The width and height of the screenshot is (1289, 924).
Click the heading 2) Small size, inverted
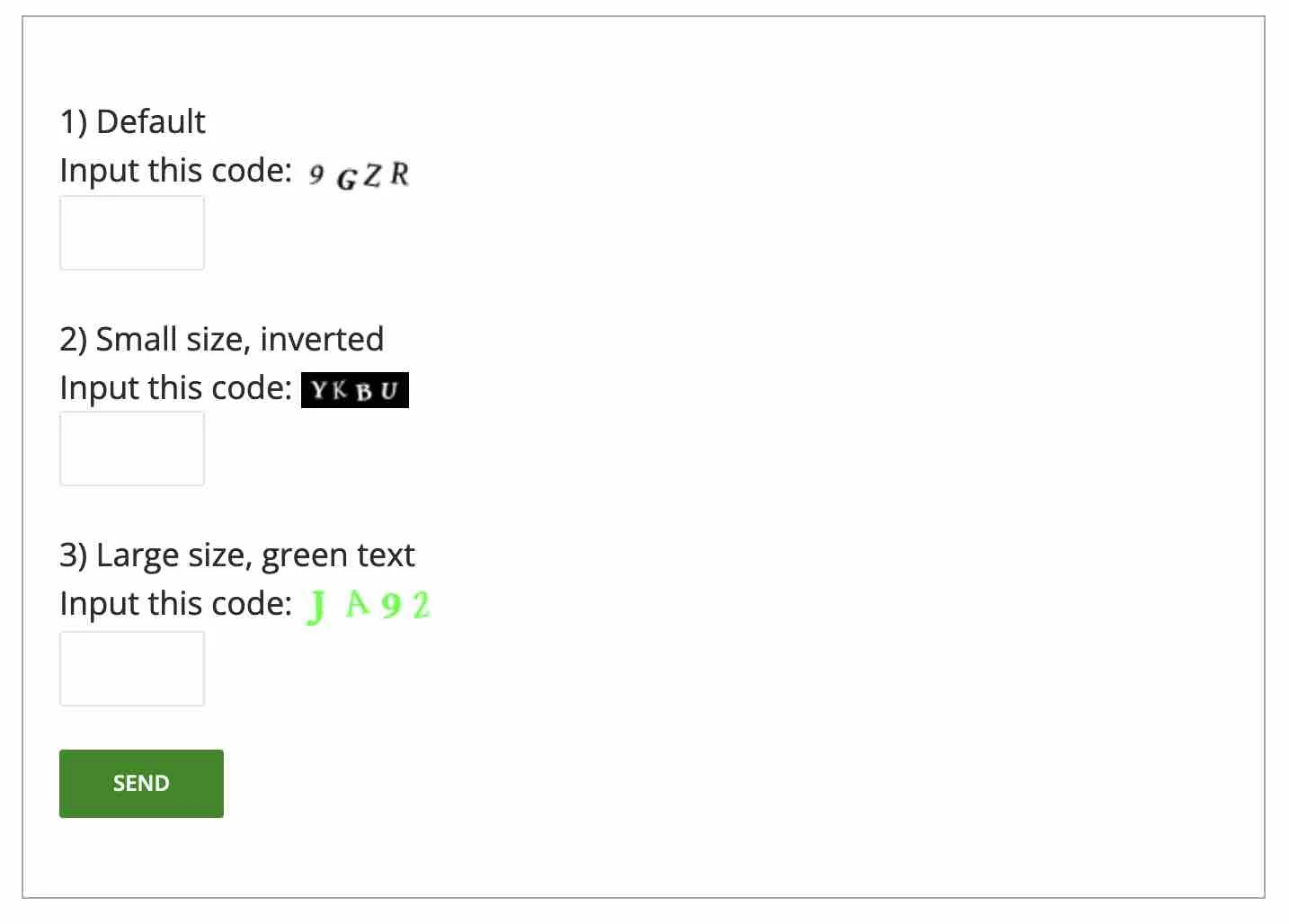tap(221, 339)
